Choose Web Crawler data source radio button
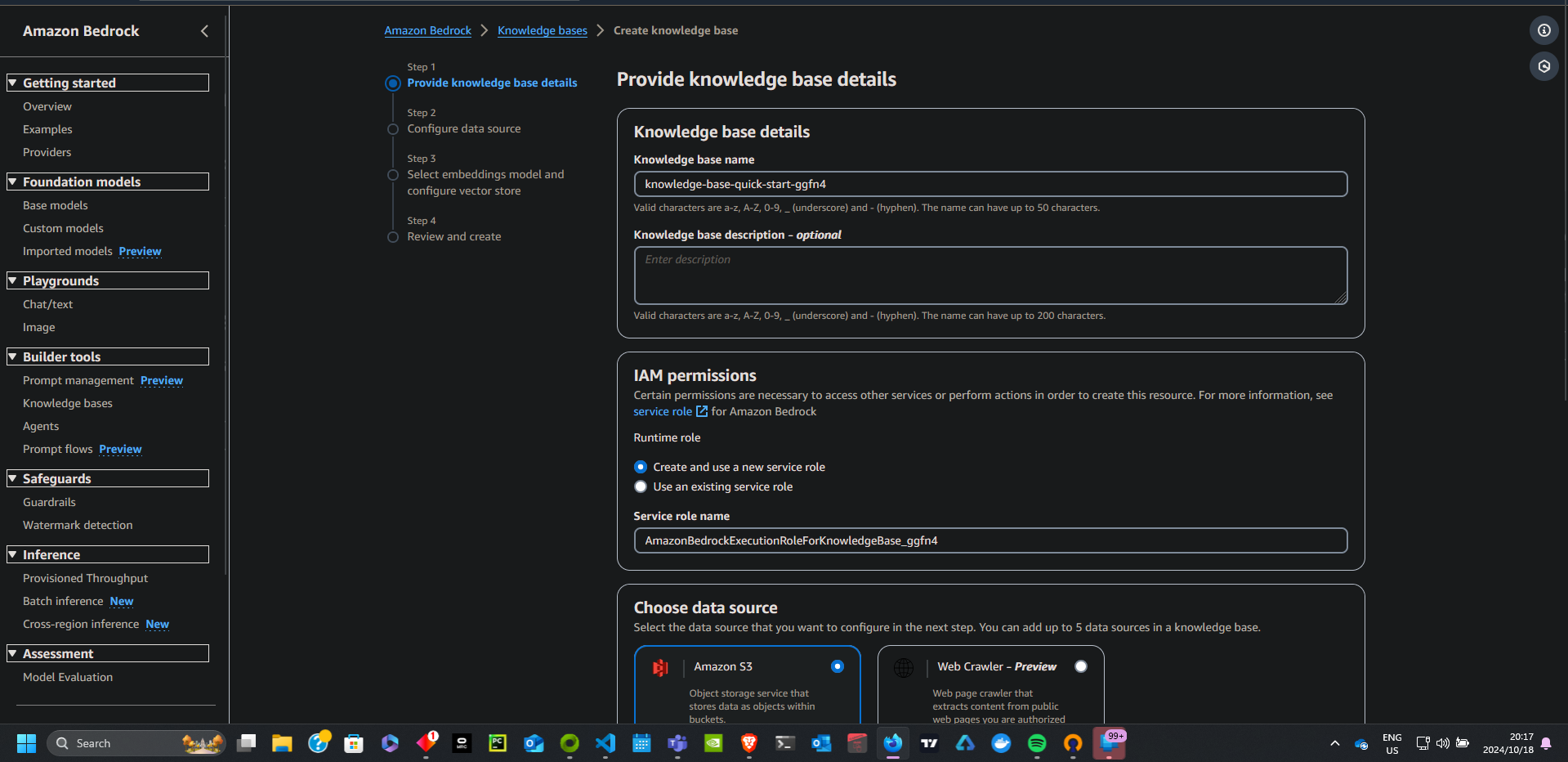This screenshot has width=1568, height=762. click(x=1081, y=666)
